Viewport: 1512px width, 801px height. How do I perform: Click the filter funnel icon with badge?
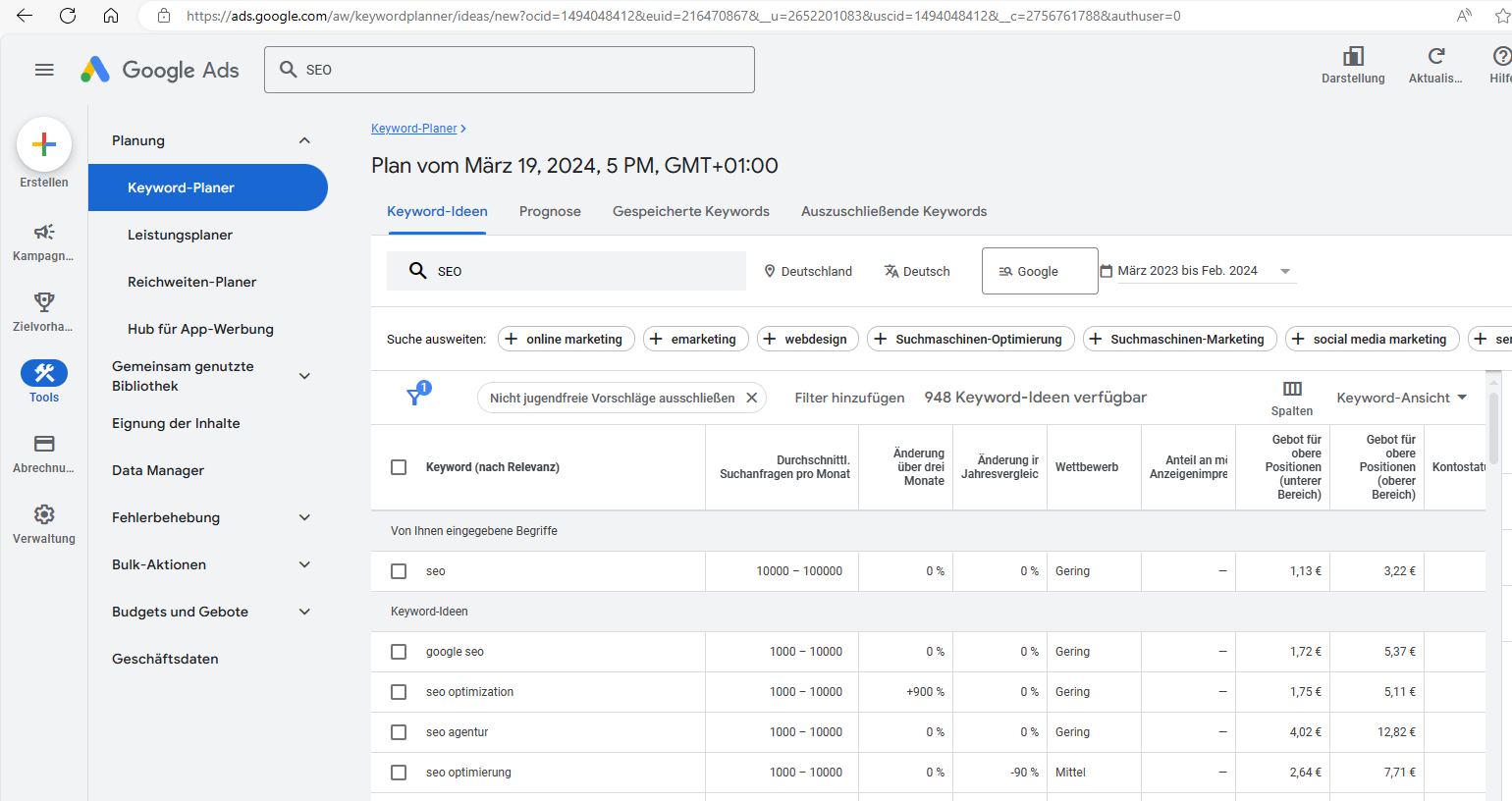[417, 395]
